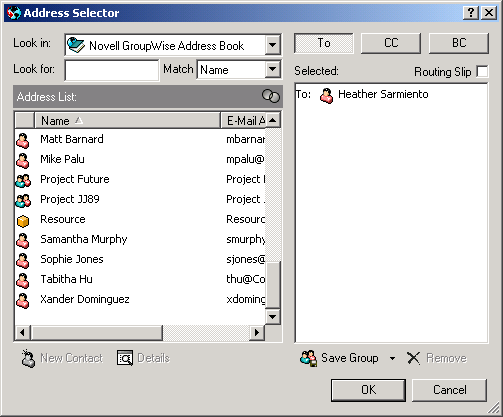Click the To button
The height and width of the screenshot is (417, 503).
324,43
